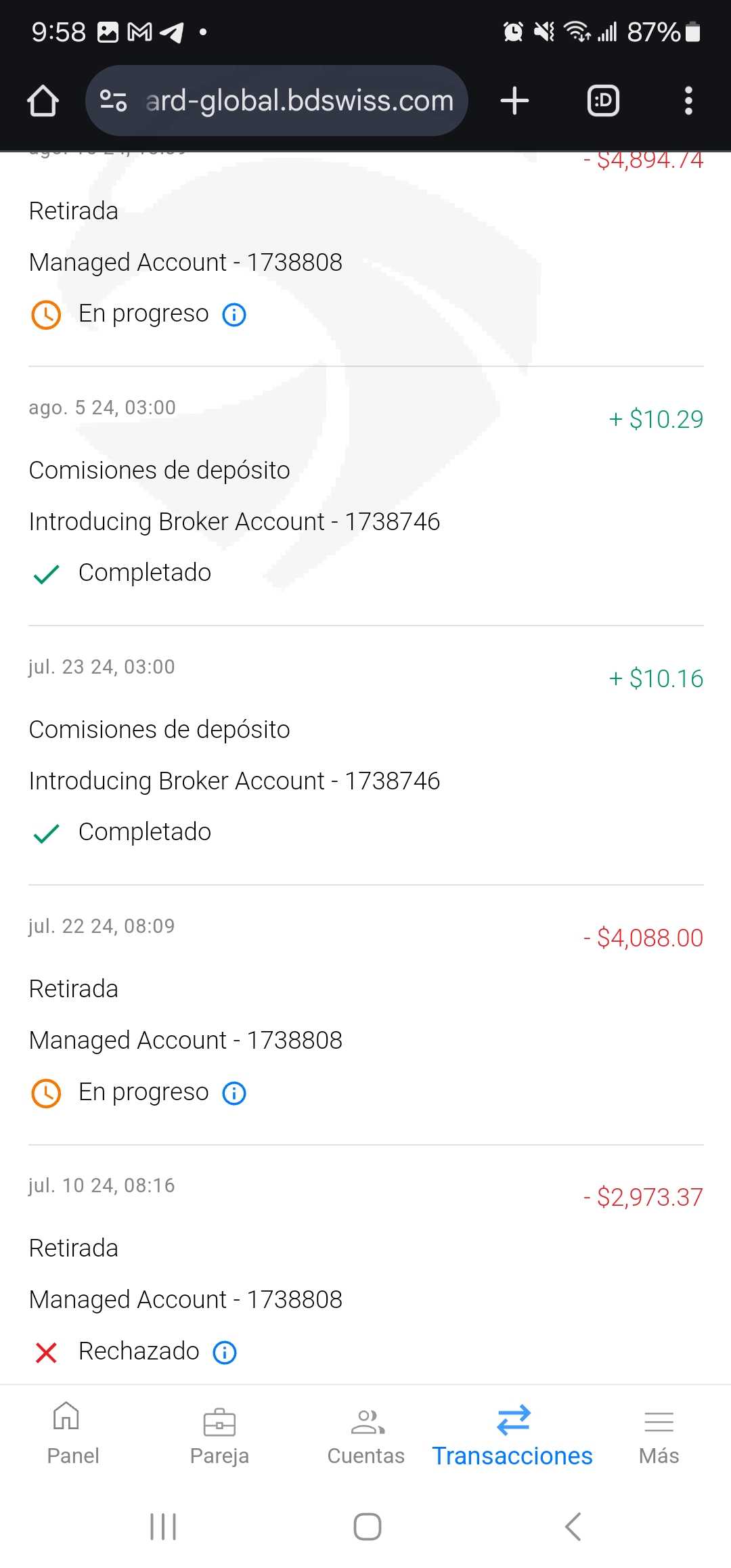Switch to the Cuentas tab
Viewport: 731px width, 1568px height.
[365, 1434]
